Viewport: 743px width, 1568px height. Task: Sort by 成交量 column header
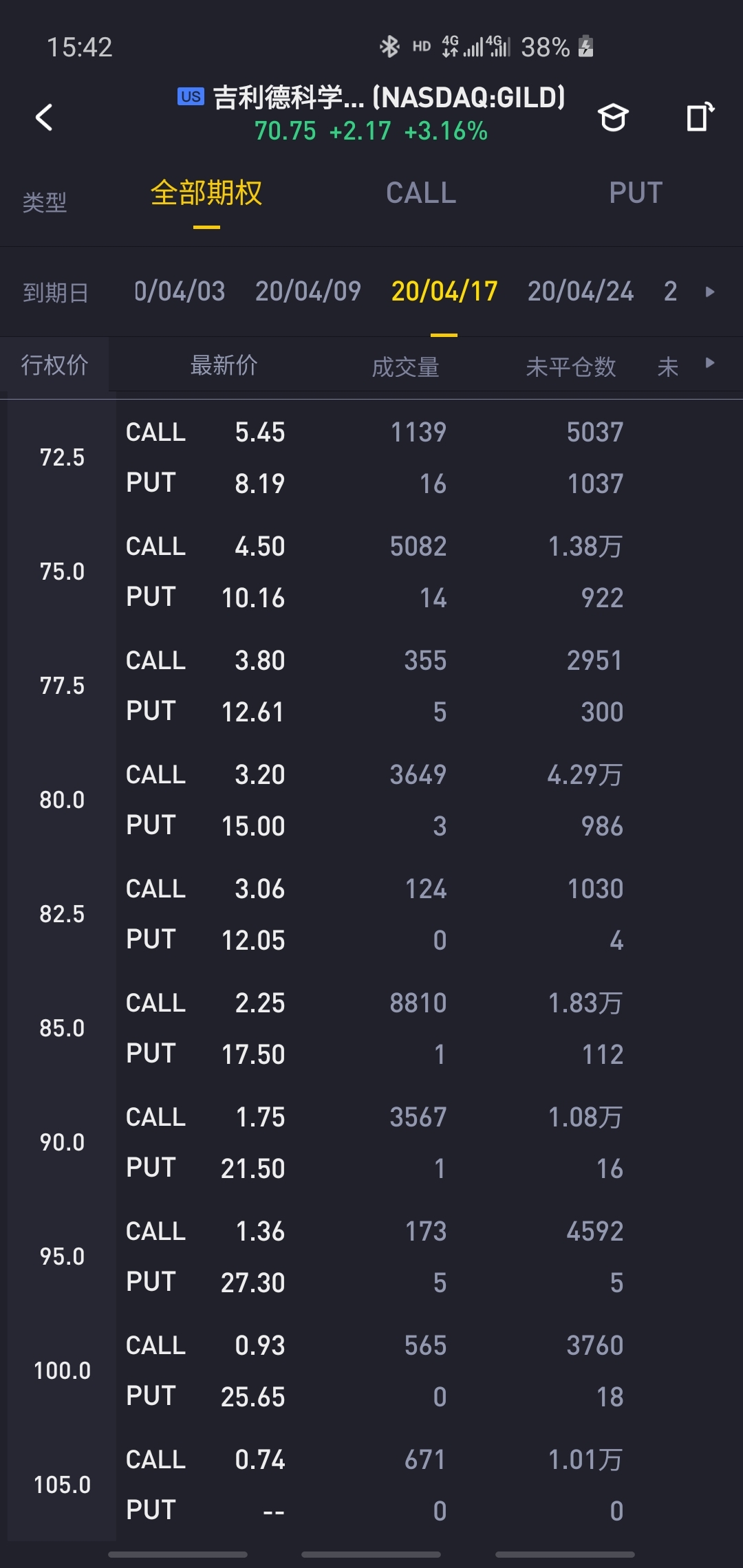405,367
